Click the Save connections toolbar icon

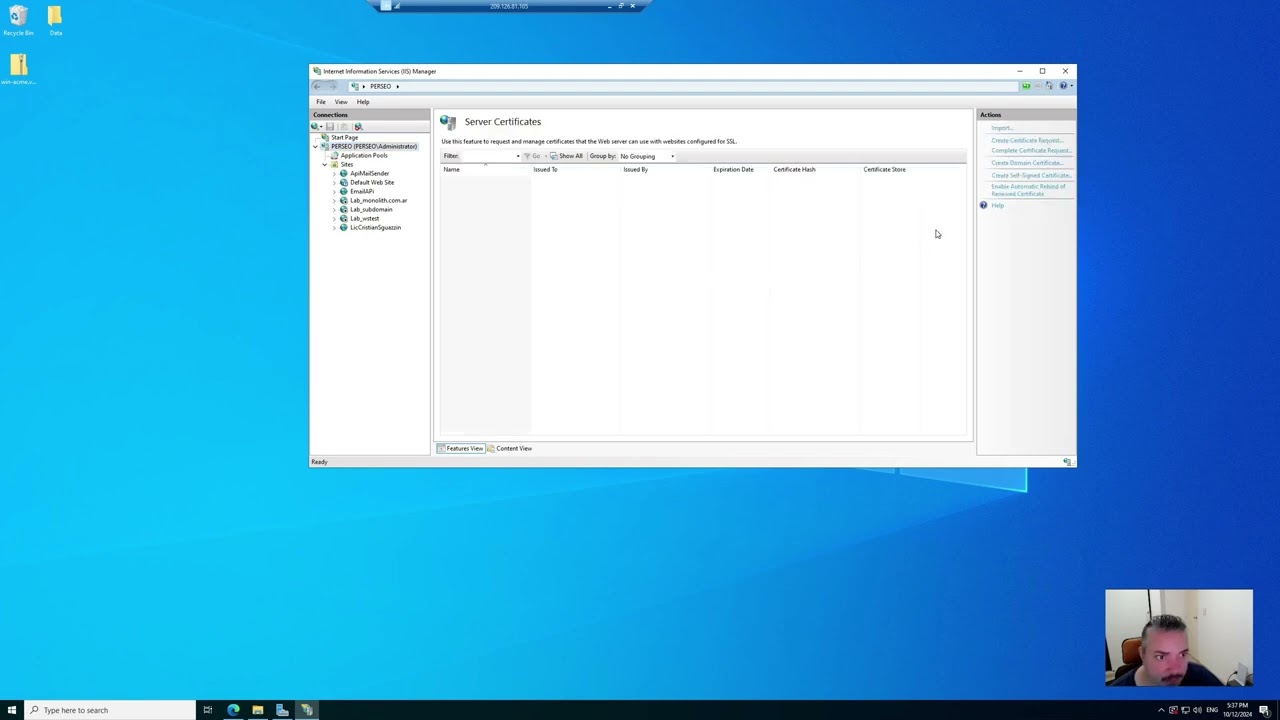click(x=329, y=126)
